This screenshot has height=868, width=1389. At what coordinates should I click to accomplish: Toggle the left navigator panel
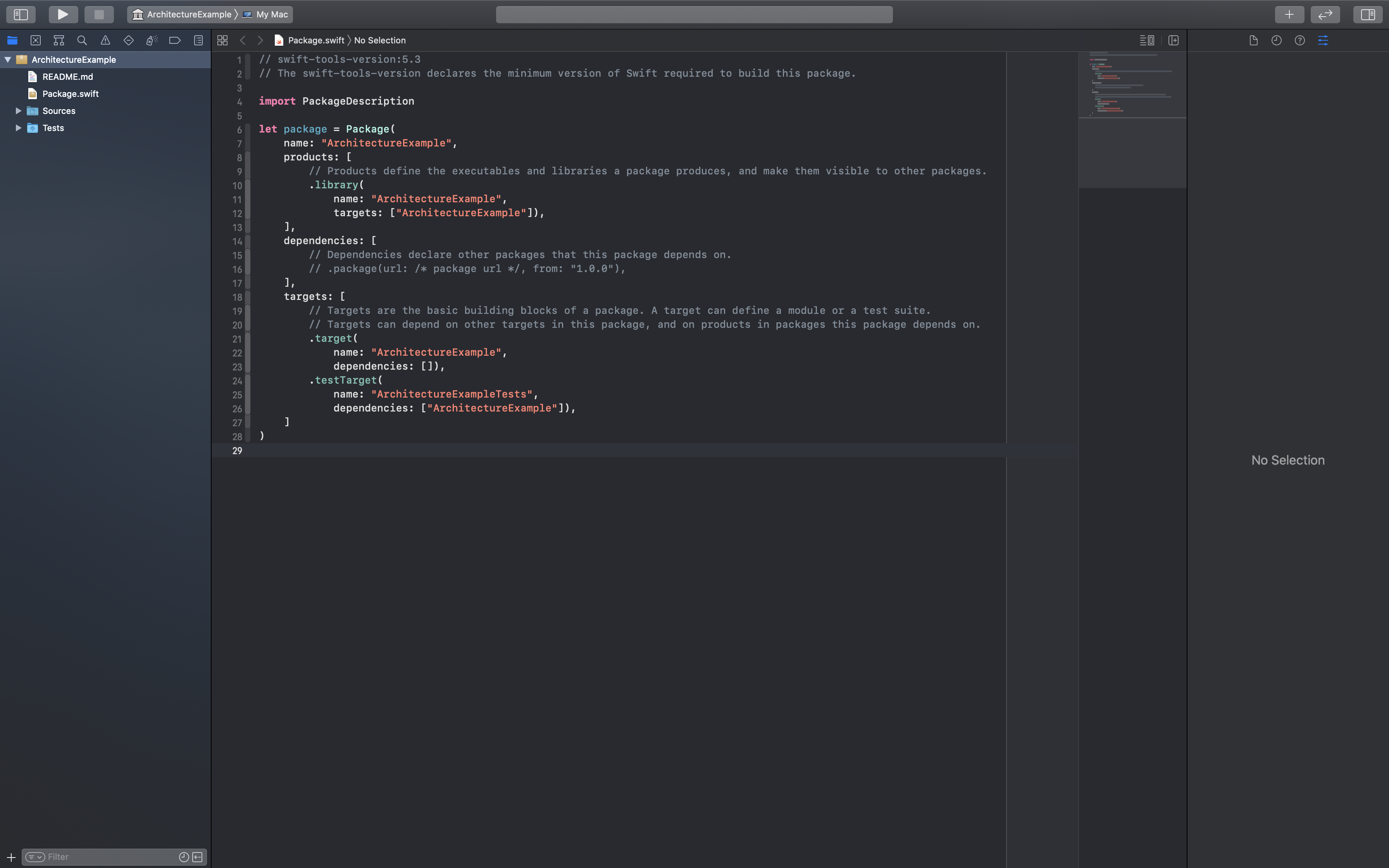pos(21,14)
